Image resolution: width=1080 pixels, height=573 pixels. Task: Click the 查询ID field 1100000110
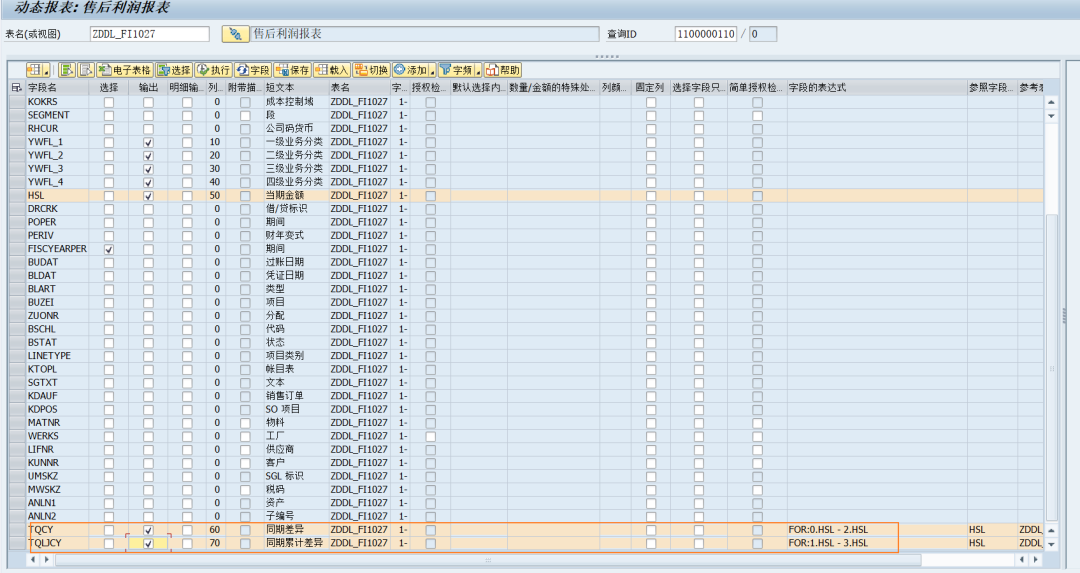[706, 34]
